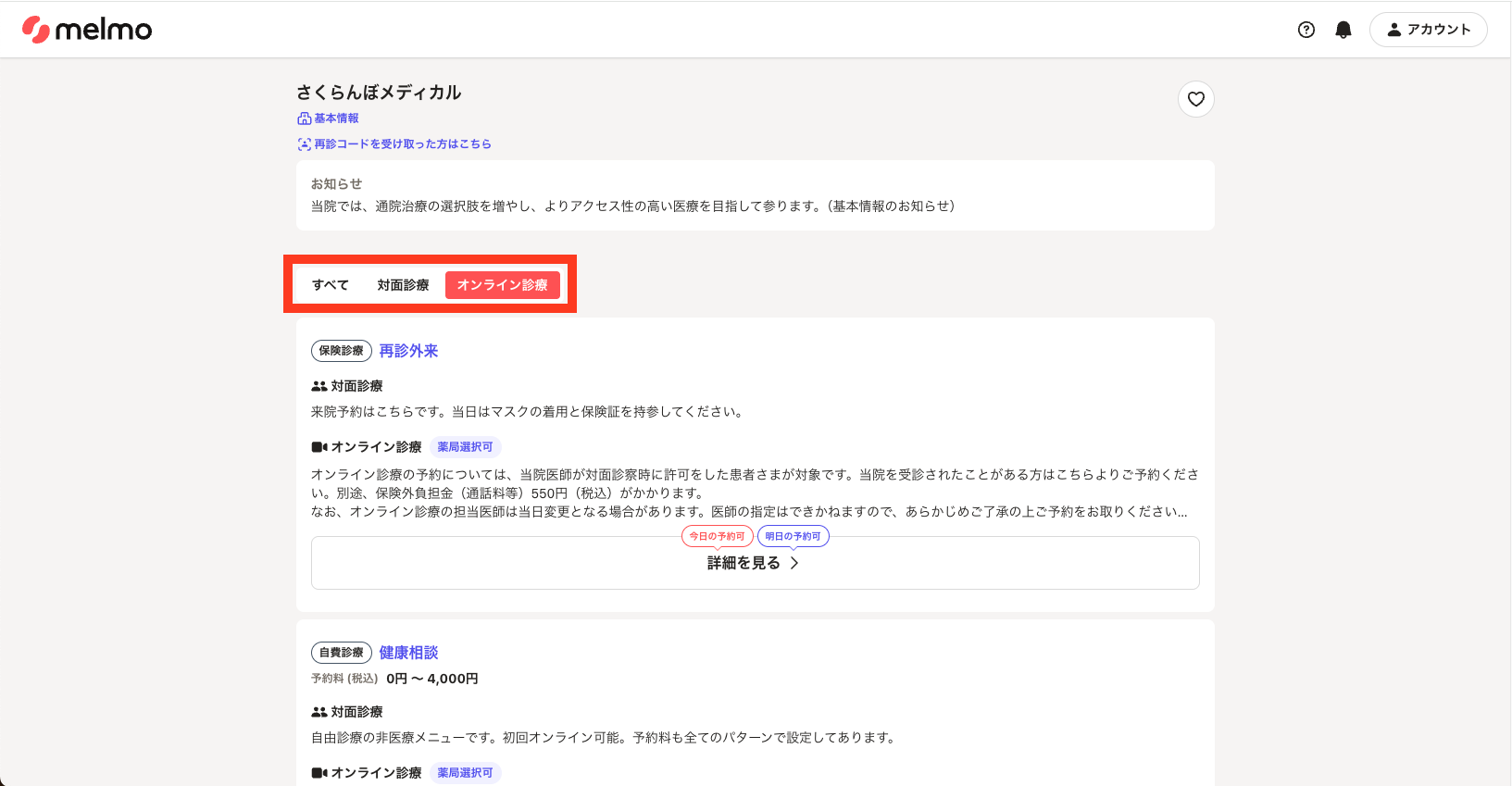The width and height of the screenshot is (1512, 786).
Task: Click the video camera icon in 健康相談
Action: (319, 773)
